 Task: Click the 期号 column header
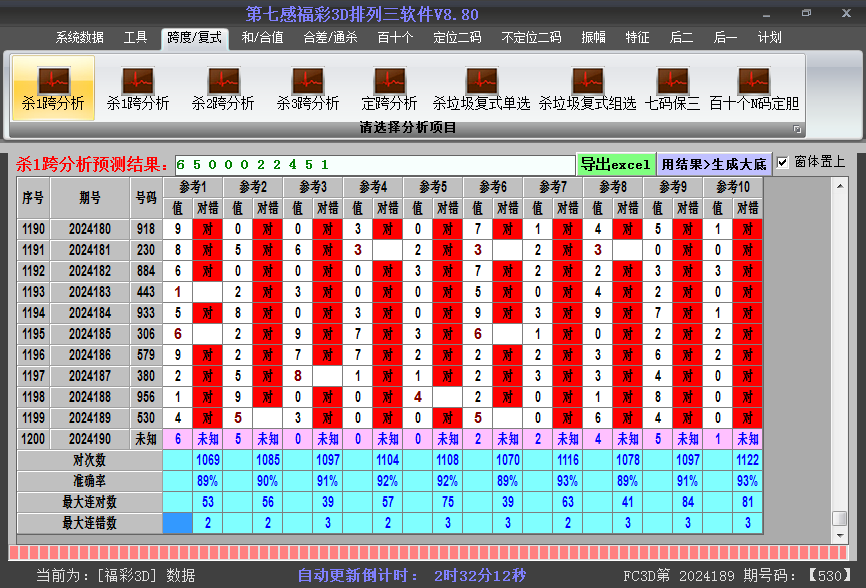(89, 198)
